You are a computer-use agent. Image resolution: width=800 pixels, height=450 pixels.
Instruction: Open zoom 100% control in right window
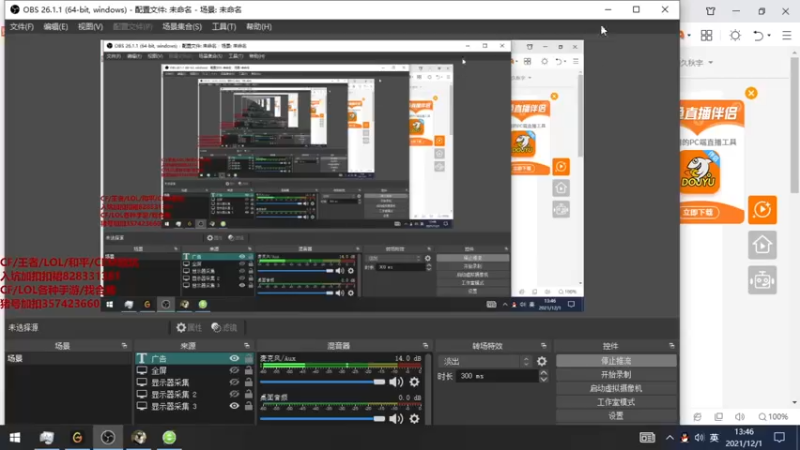(773, 417)
